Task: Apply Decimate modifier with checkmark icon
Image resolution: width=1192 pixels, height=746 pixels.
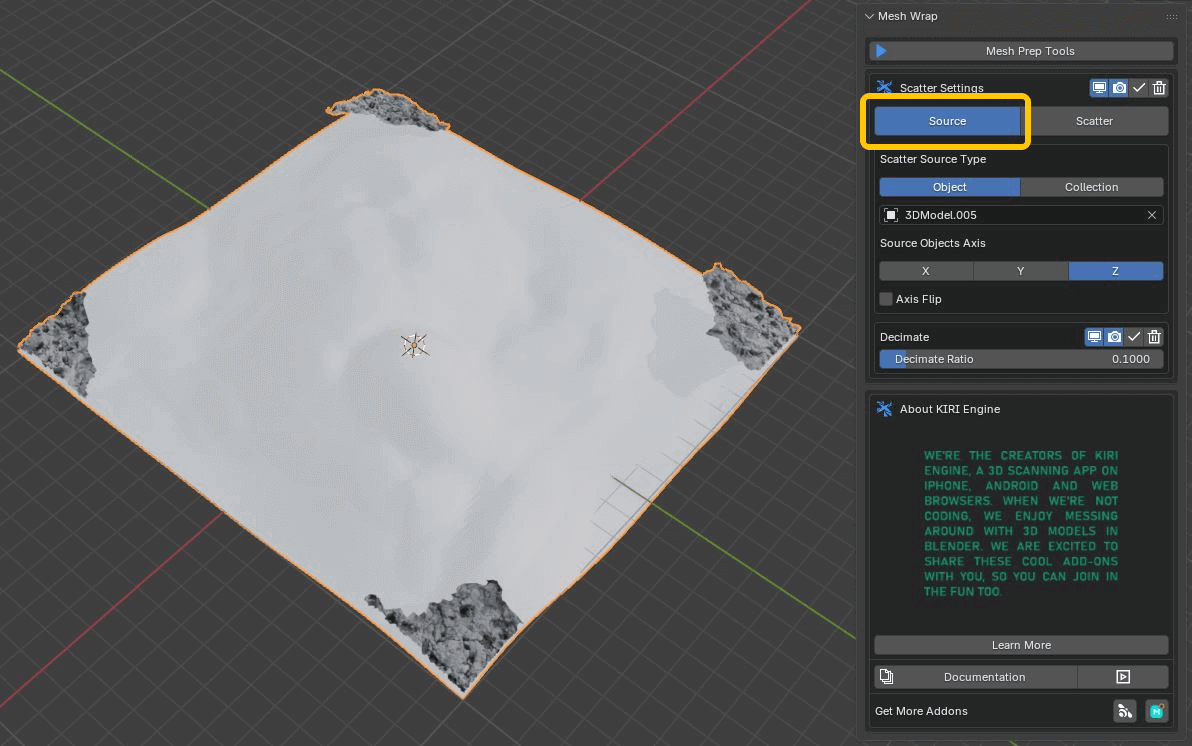Action: [x=1134, y=337]
